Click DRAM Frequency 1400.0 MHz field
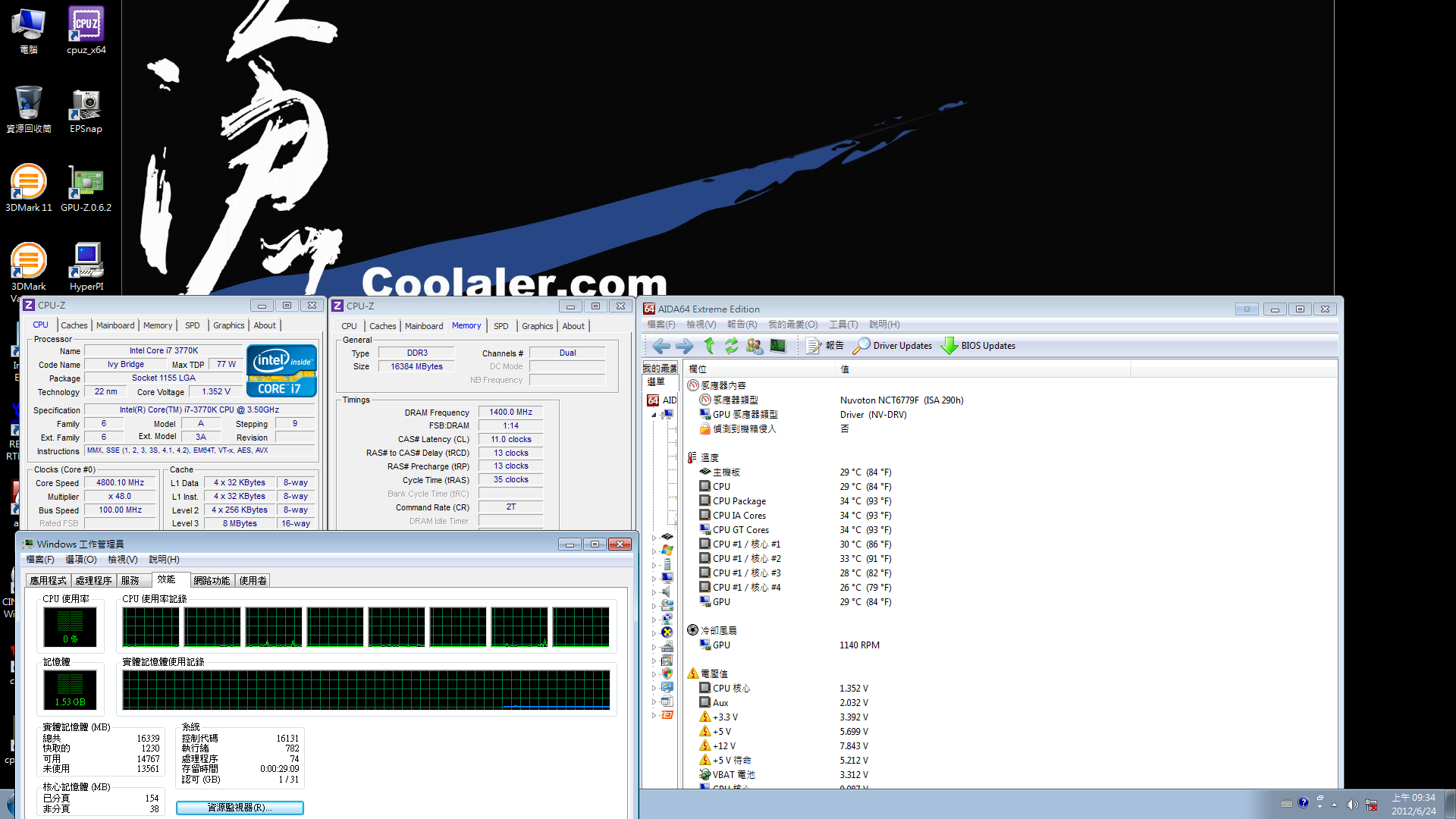The width and height of the screenshot is (1456, 819). click(510, 413)
